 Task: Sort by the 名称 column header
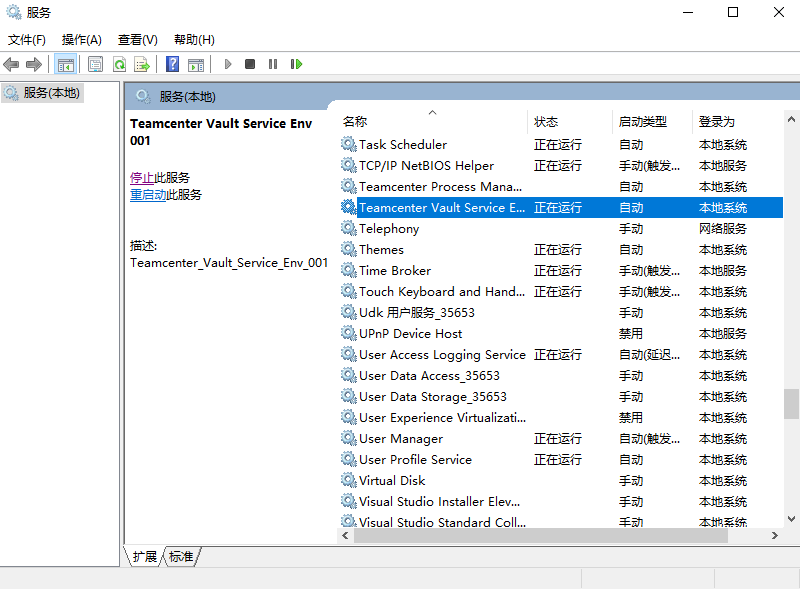[x=355, y=122]
